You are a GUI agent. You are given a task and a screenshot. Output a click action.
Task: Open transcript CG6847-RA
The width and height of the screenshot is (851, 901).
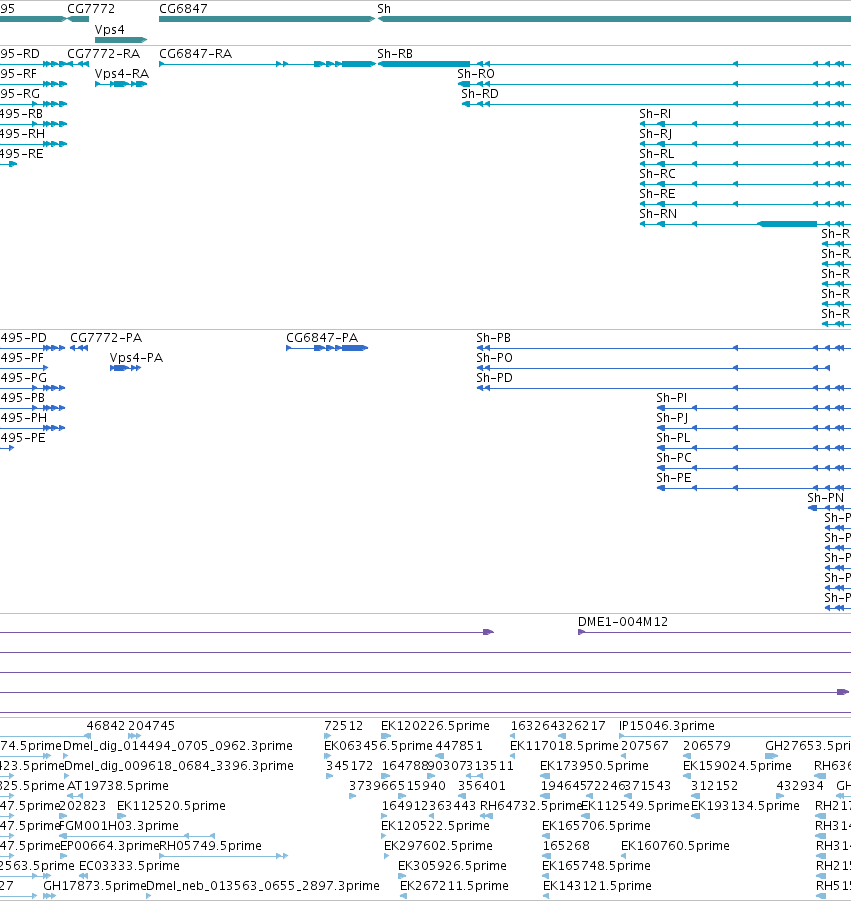(195, 53)
